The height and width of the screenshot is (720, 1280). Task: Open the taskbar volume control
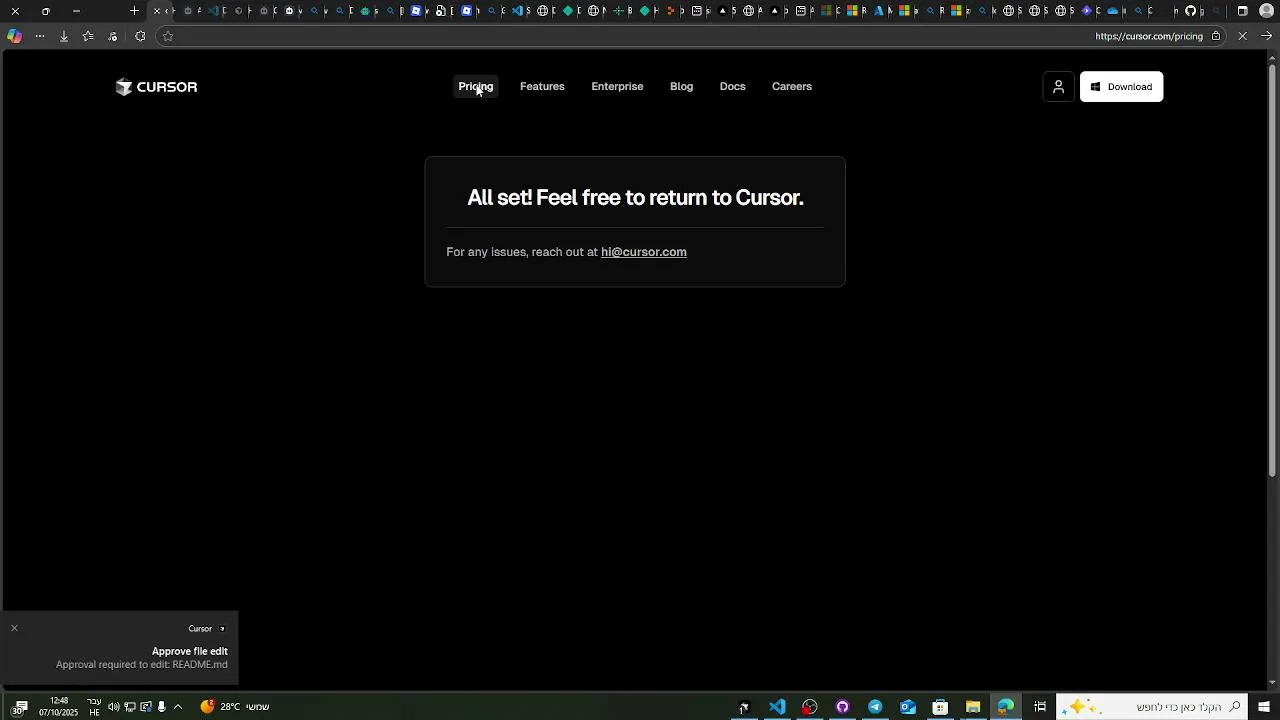pyautogui.click(x=113, y=707)
